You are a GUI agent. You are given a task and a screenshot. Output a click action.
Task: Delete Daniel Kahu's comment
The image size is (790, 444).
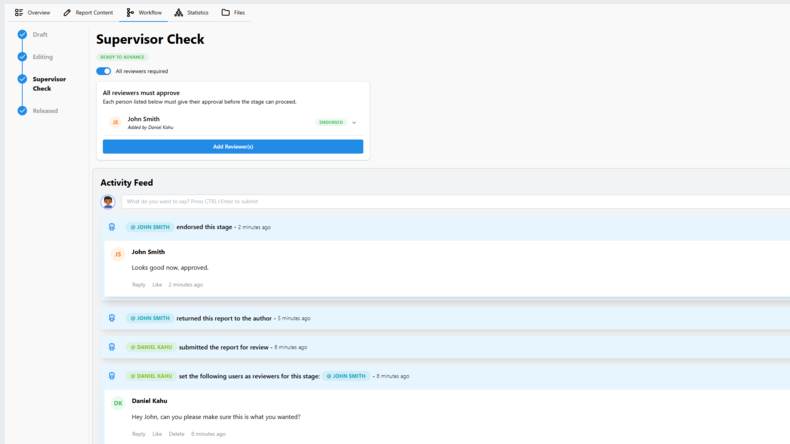(176, 434)
